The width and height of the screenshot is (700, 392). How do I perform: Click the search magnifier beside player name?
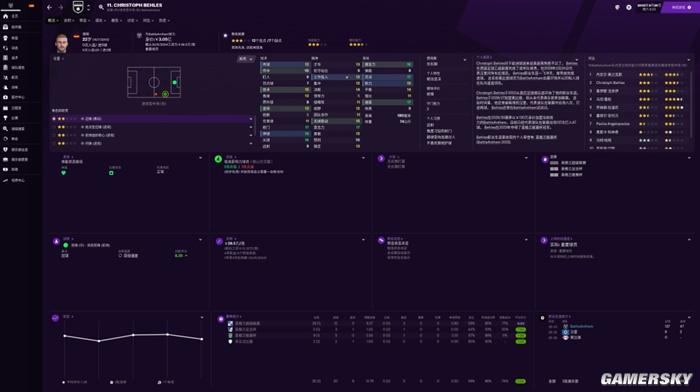click(x=101, y=7)
